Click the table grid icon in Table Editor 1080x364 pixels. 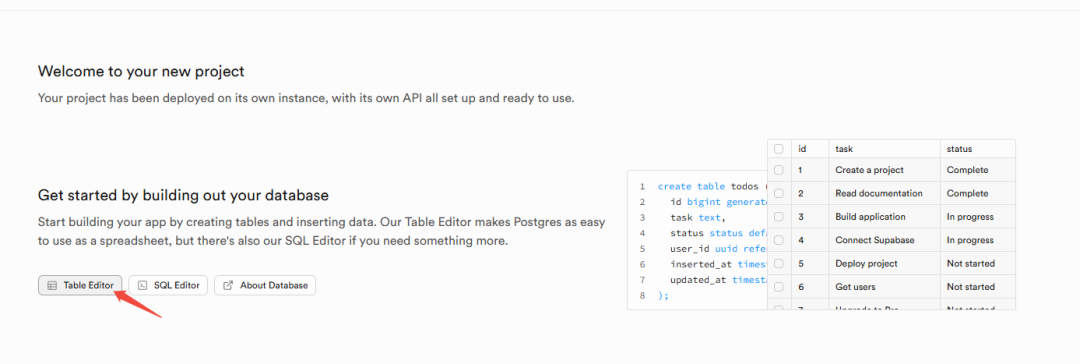pyautogui.click(x=52, y=285)
